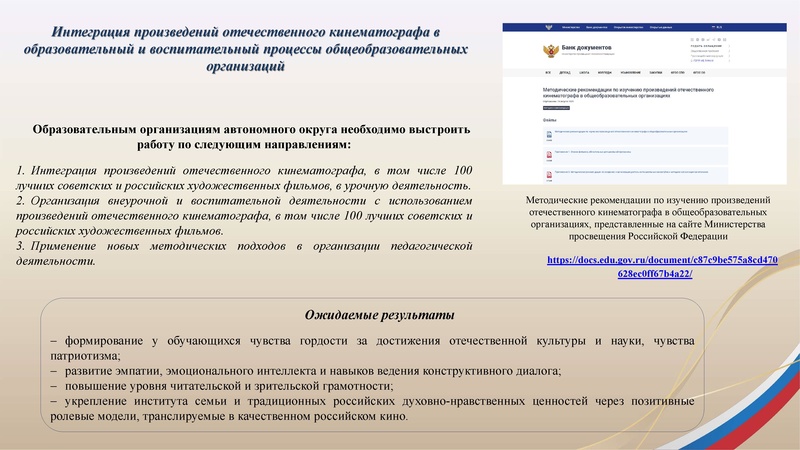The image size is (800, 450).
Task: Open Банк документов in the blue navigation bar
Action: tap(596, 27)
